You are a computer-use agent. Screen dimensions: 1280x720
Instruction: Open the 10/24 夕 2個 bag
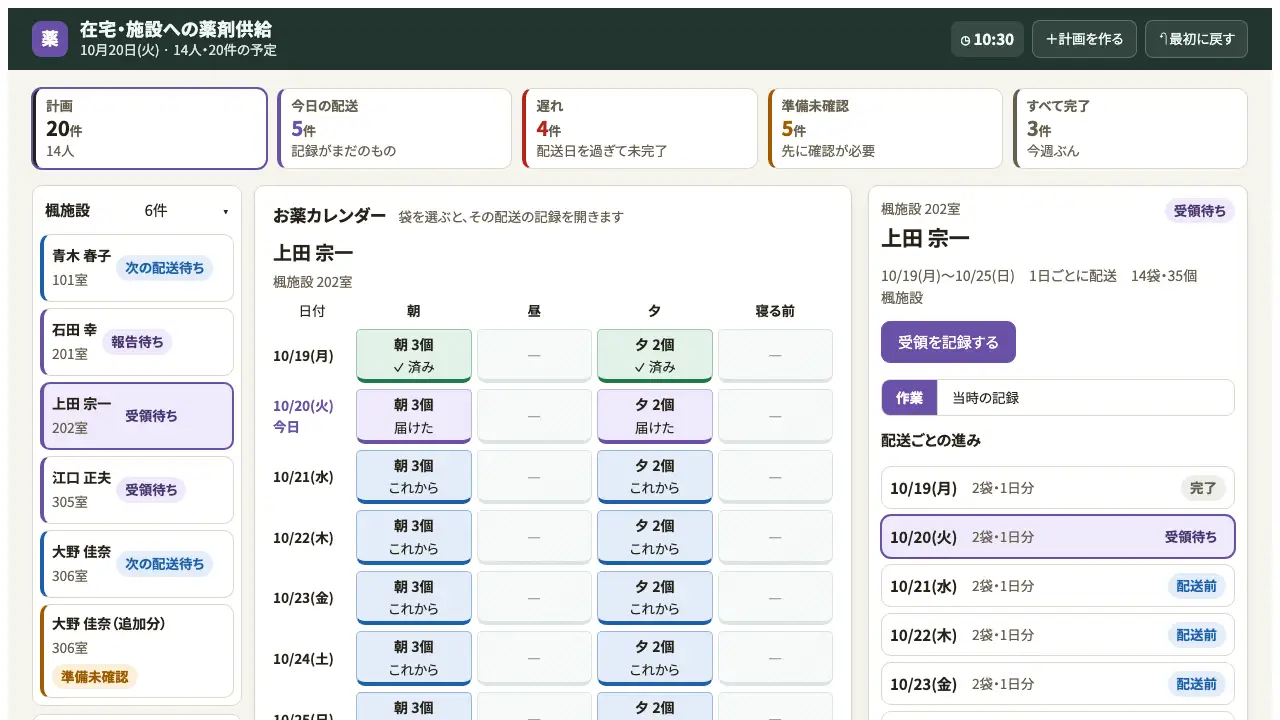coord(655,658)
